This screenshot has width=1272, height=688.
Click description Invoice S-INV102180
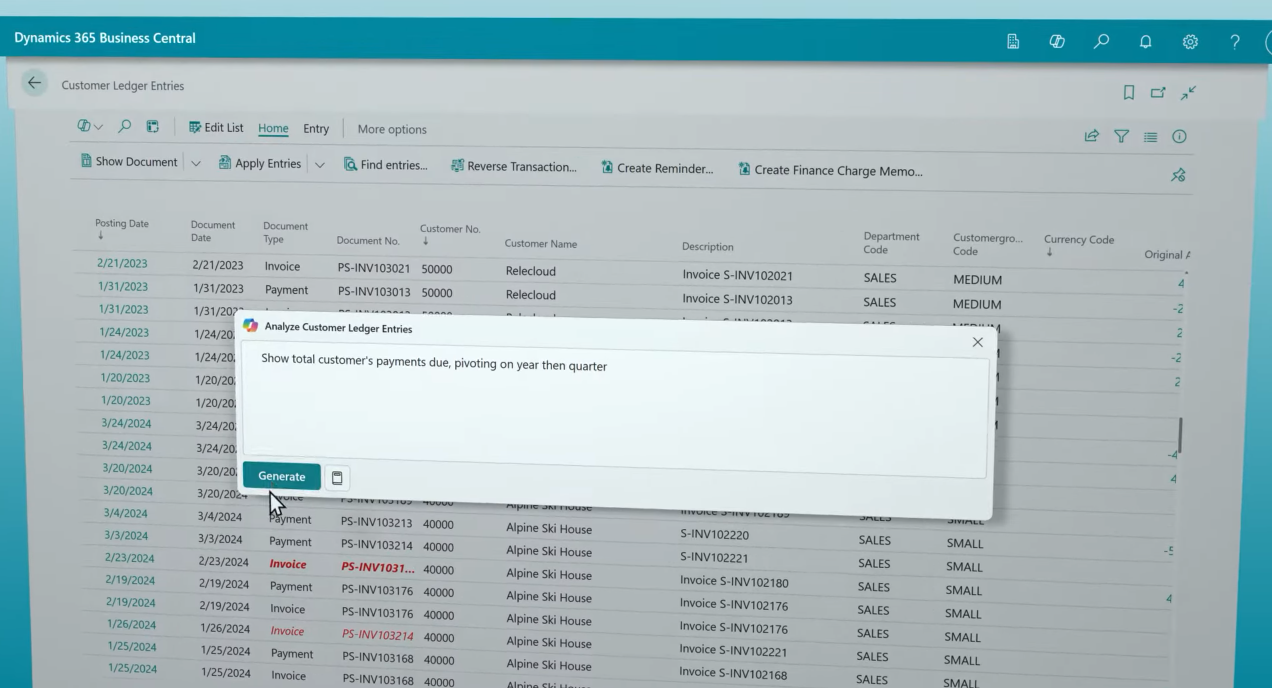click(x=734, y=581)
